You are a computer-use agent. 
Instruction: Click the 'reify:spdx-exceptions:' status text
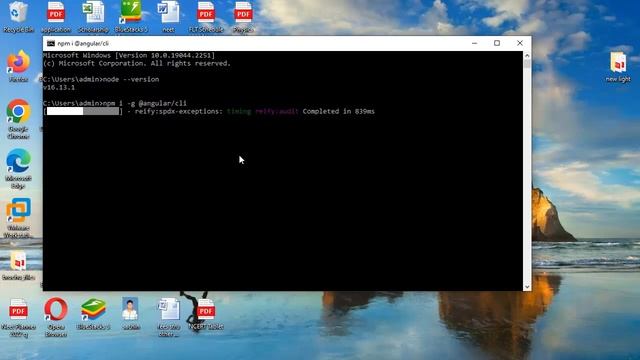tap(179, 111)
